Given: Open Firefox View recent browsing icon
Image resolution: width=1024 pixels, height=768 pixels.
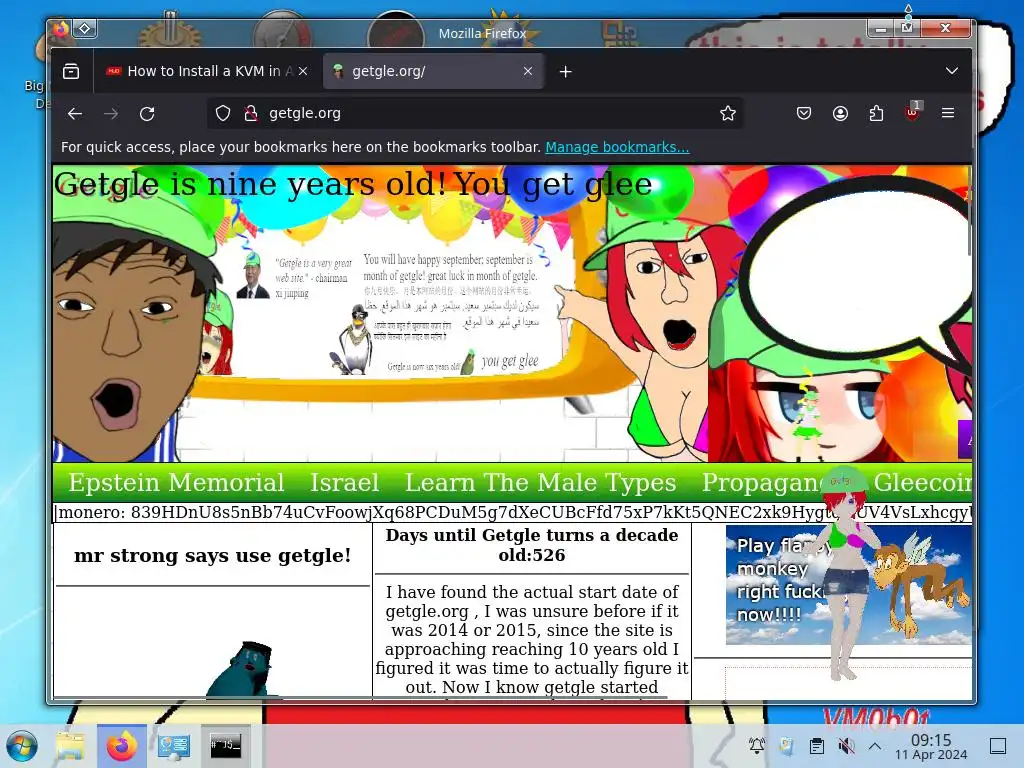Looking at the screenshot, I should coord(71,71).
